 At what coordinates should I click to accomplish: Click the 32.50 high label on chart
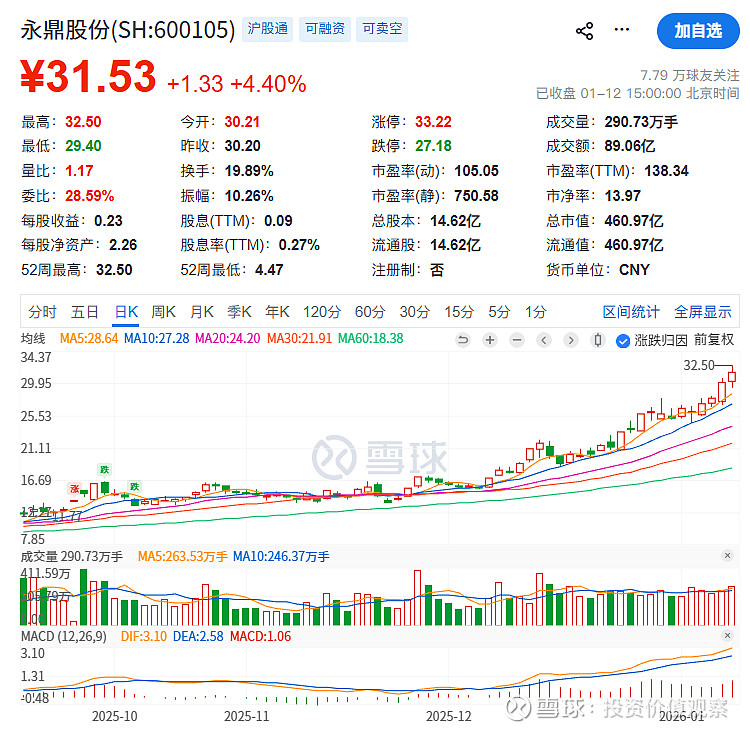699,366
